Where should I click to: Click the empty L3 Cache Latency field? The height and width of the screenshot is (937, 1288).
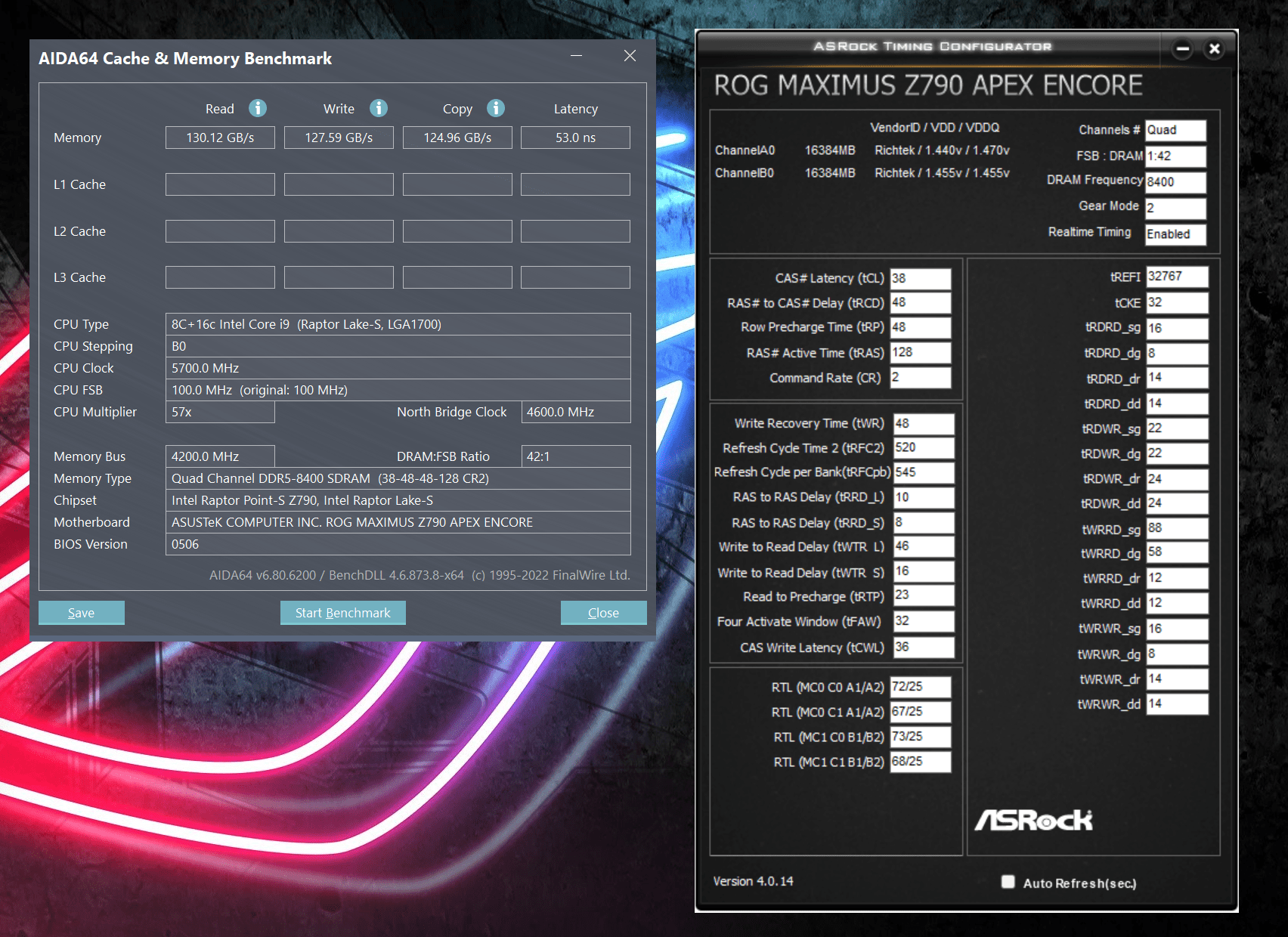pyautogui.click(x=575, y=277)
